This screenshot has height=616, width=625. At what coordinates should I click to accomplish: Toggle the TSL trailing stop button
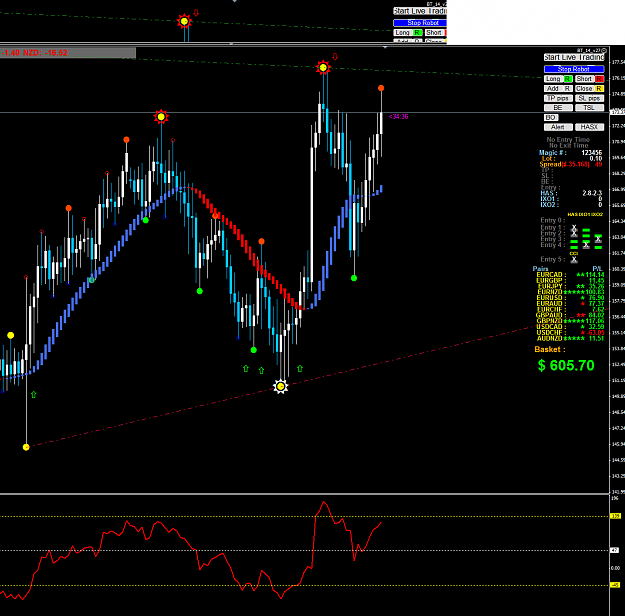590,108
